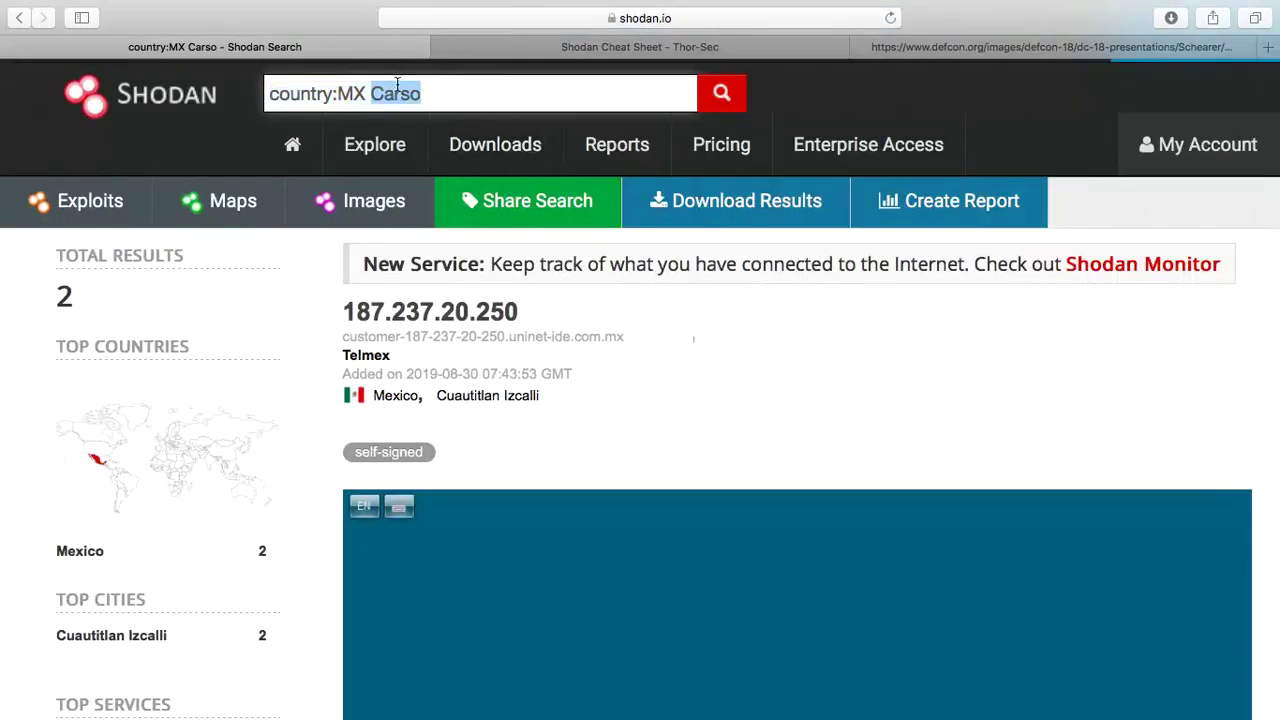Screen dimensions: 1280x720
Task: Click keyboard icon in remote screenshot
Action: [398, 507]
